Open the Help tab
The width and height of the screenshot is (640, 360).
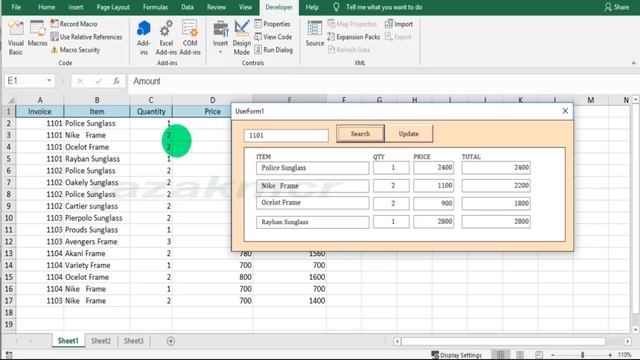tap(312, 7)
